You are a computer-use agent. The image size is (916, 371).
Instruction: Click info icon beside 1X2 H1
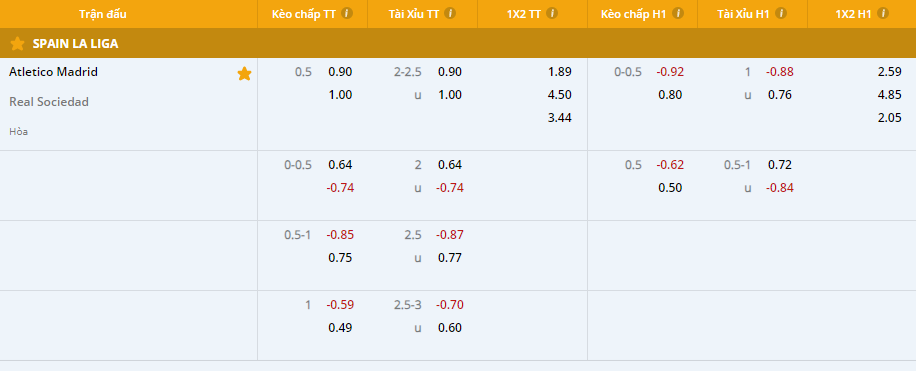pos(883,13)
